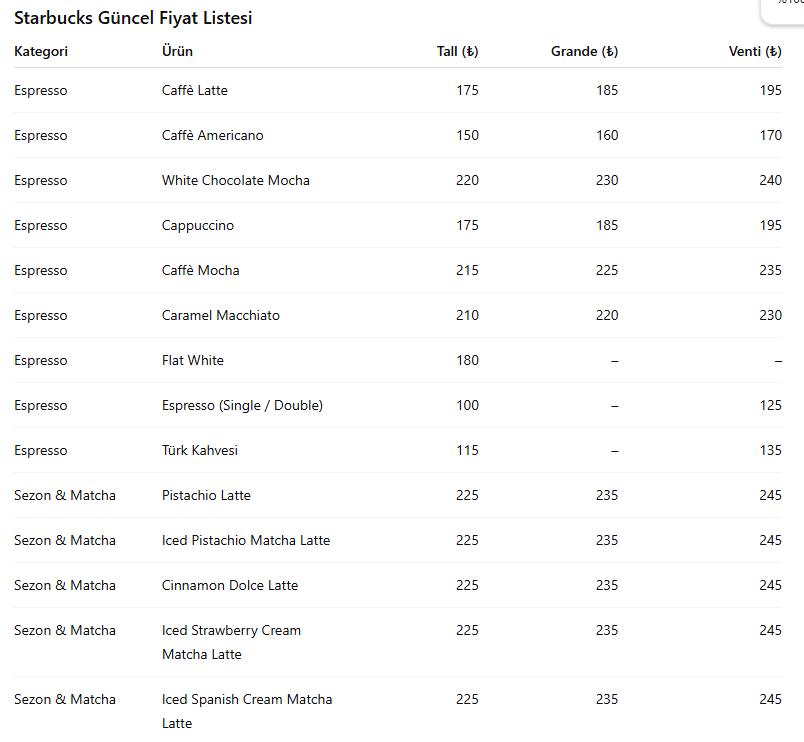Screen dimensions: 804x742
Task: Click the Cappuccino product cell
Action: click(198, 226)
